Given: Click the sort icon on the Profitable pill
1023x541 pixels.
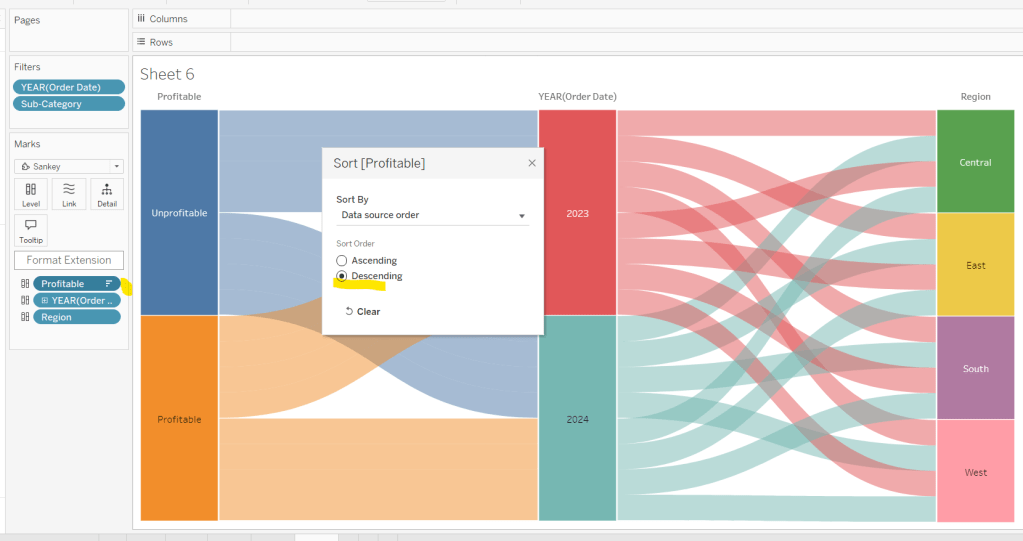Looking at the screenshot, I should (109, 284).
